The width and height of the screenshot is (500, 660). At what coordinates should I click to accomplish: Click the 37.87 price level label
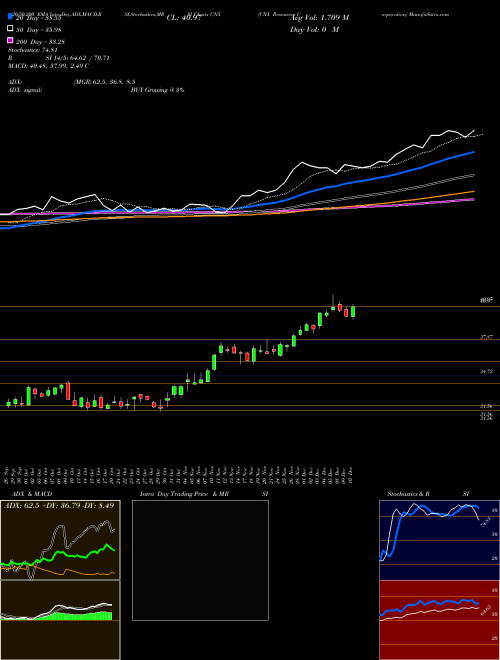point(486,337)
